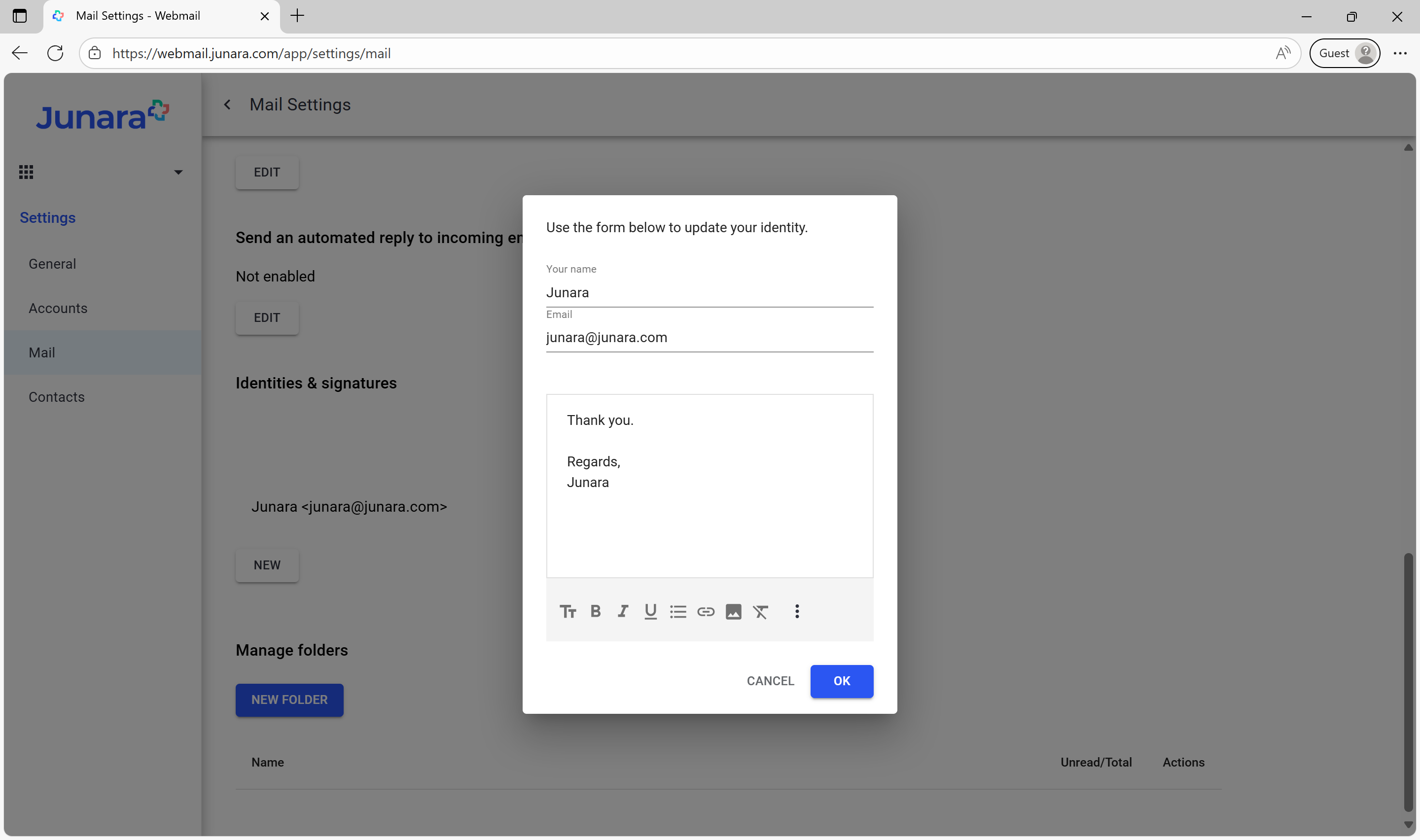This screenshot has height=840, width=1420.
Task: Click the Junara logo
Action: click(103, 115)
